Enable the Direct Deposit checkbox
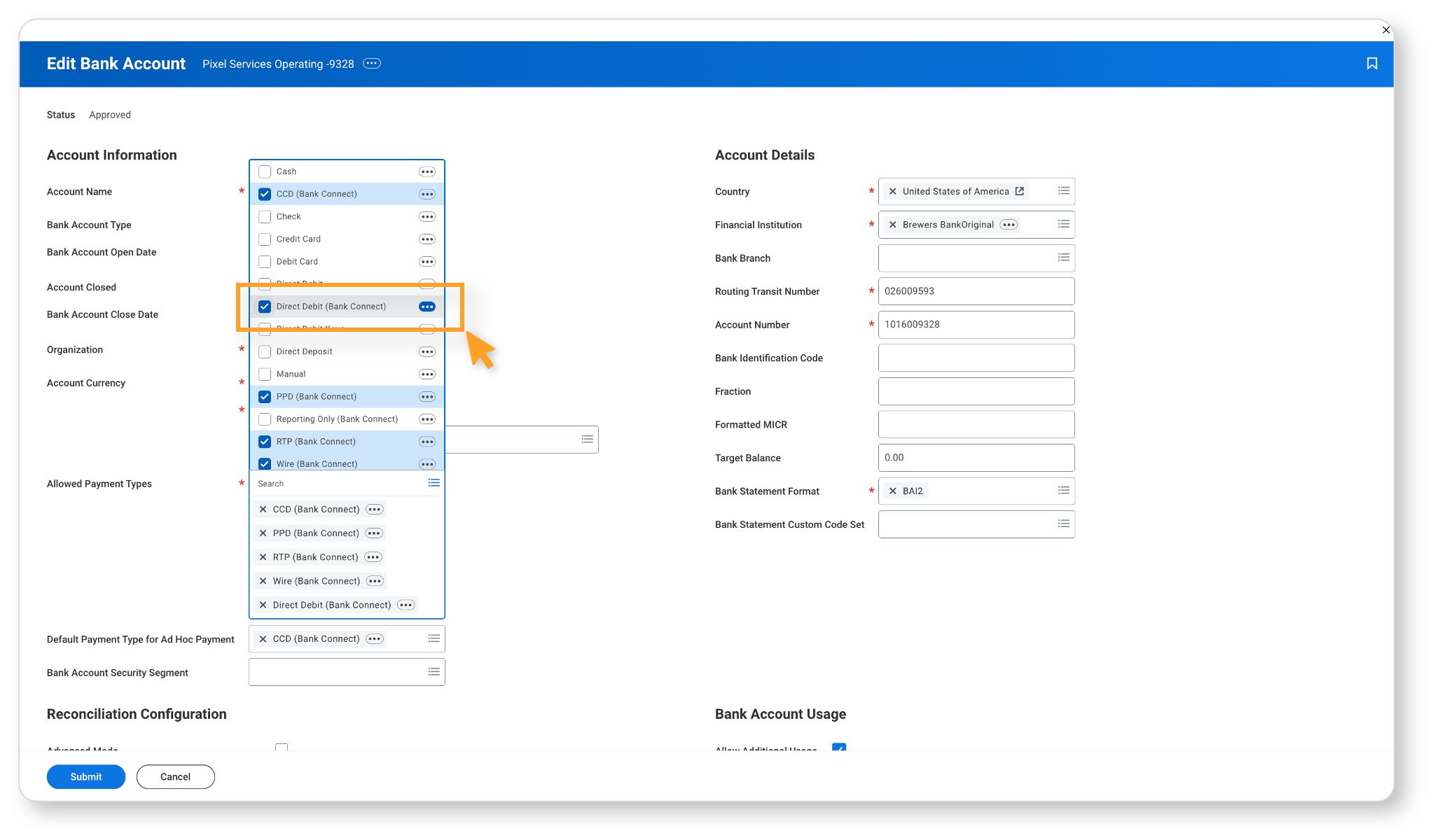The height and width of the screenshot is (840, 1433). tap(265, 351)
